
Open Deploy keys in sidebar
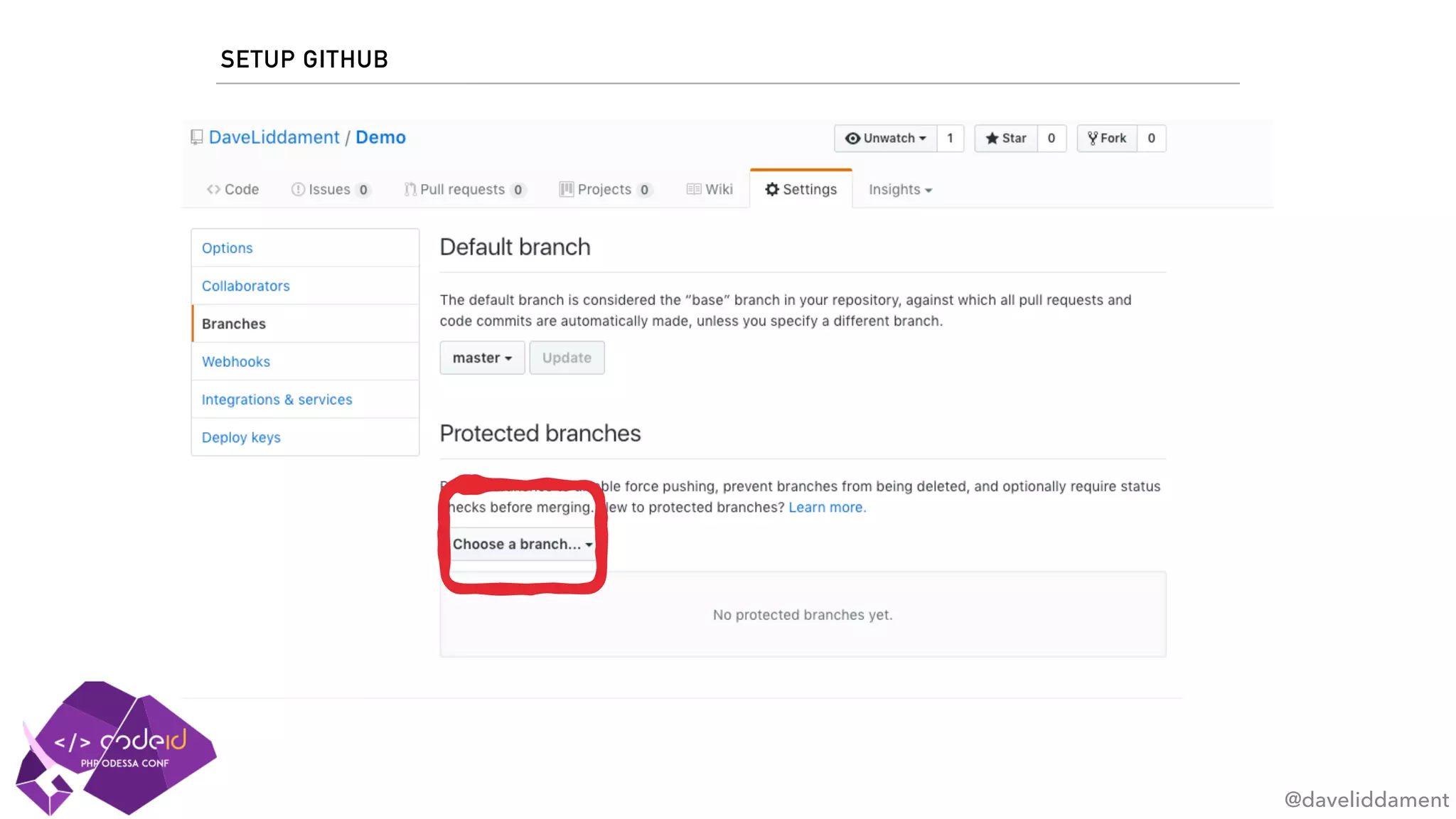coord(305,437)
